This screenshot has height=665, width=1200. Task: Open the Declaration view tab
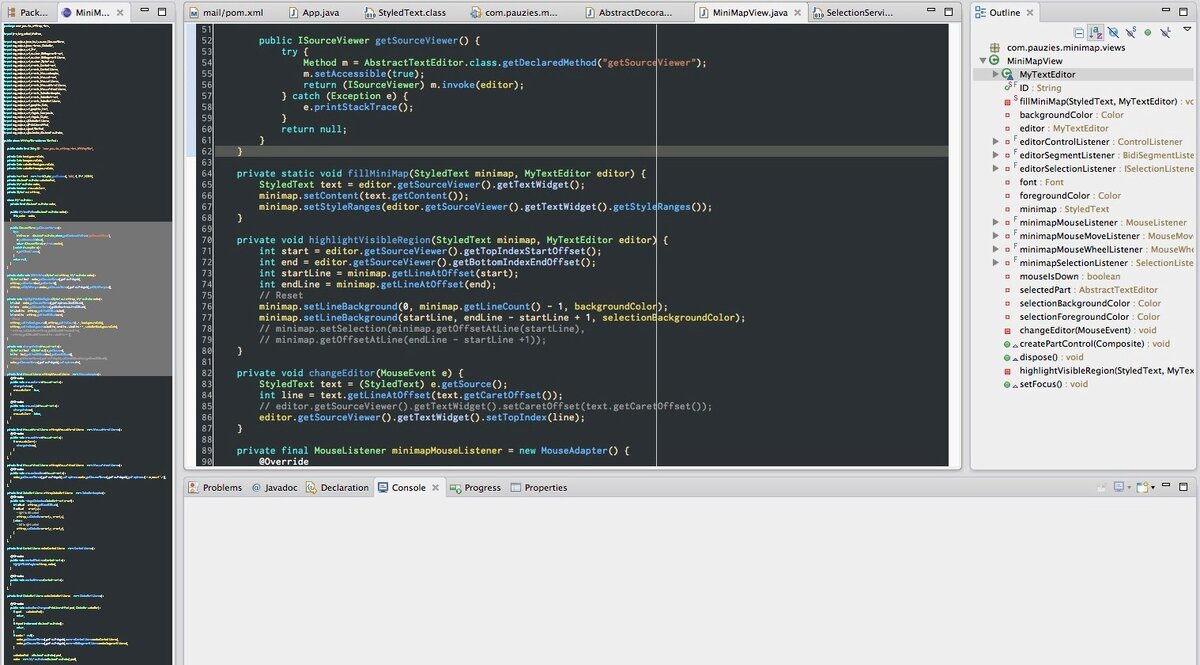(337, 488)
